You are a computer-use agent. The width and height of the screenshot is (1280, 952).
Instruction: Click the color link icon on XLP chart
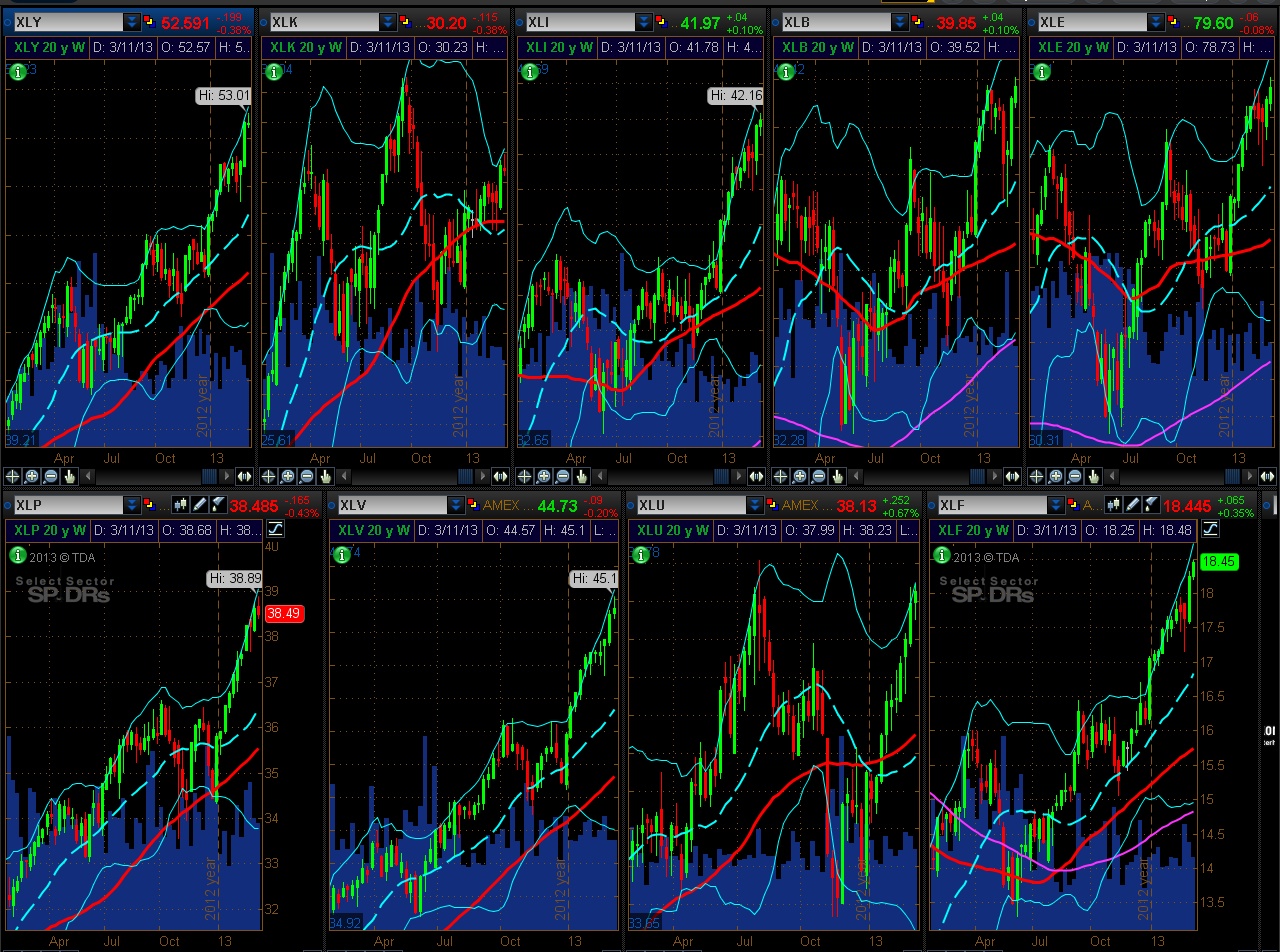coord(149,504)
